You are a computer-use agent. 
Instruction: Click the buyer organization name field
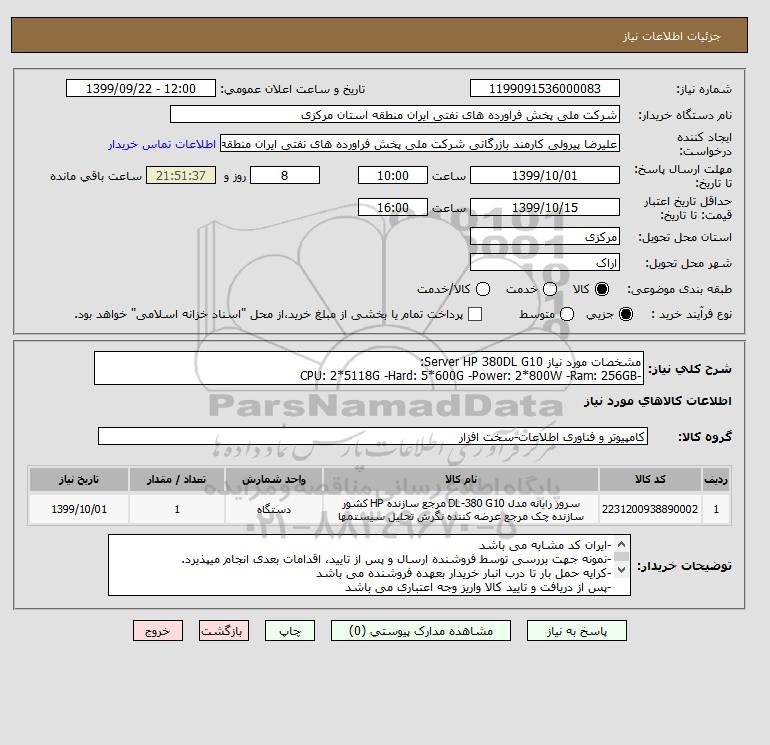[x=395, y=114]
